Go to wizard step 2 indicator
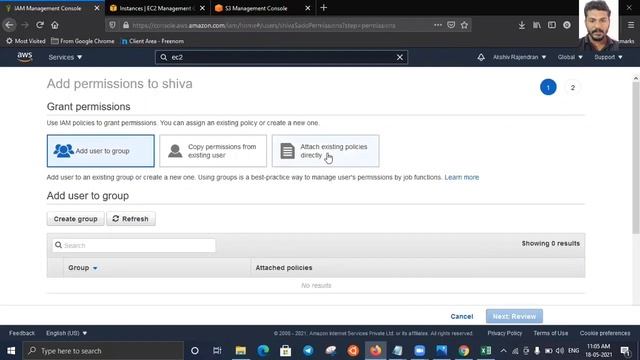This screenshot has height=360, width=640. point(572,87)
